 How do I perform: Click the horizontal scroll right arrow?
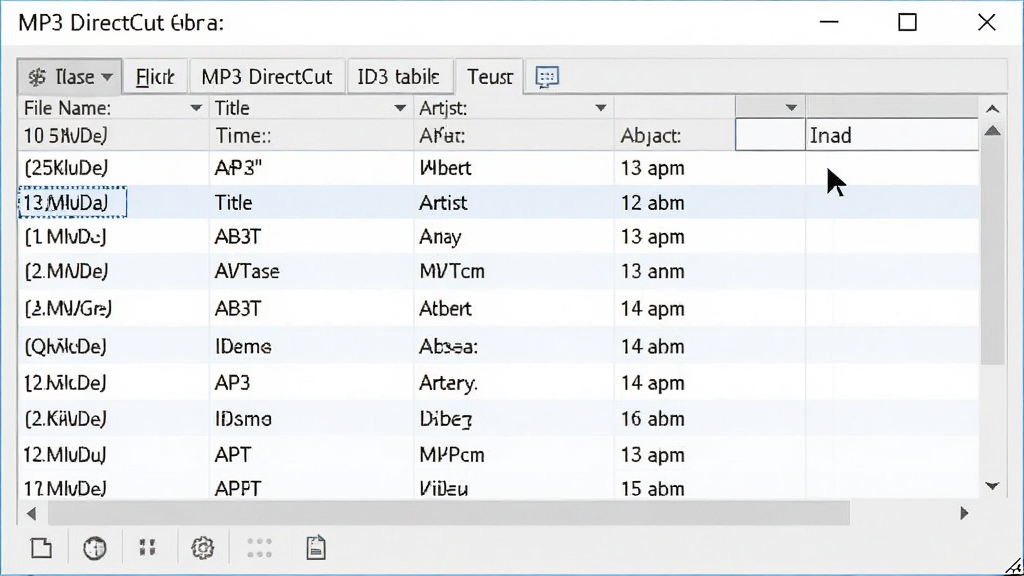pyautogui.click(x=964, y=513)
